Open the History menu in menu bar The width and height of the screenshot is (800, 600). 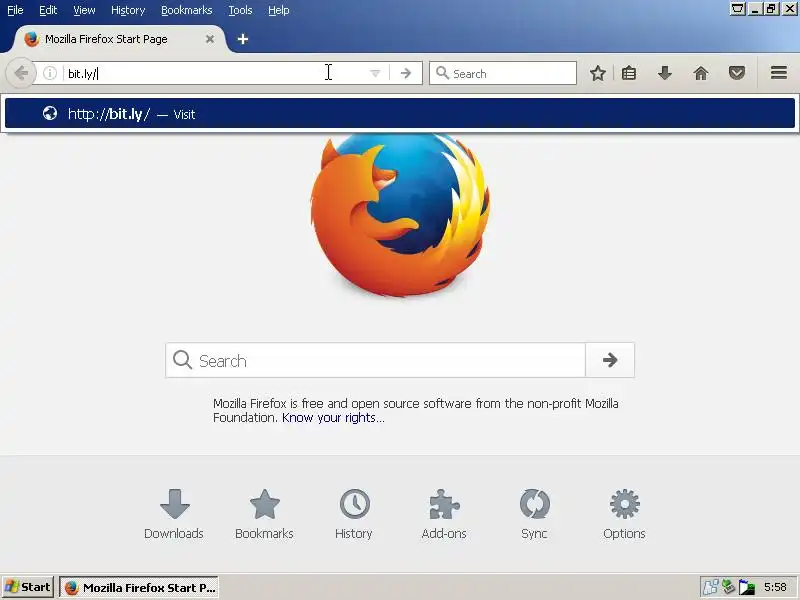128,10
